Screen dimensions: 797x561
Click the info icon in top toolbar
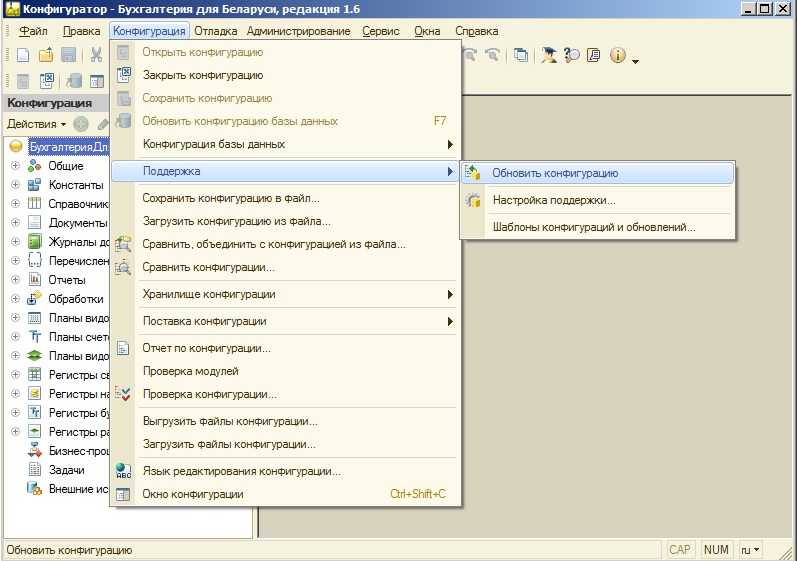click(618, 56)
